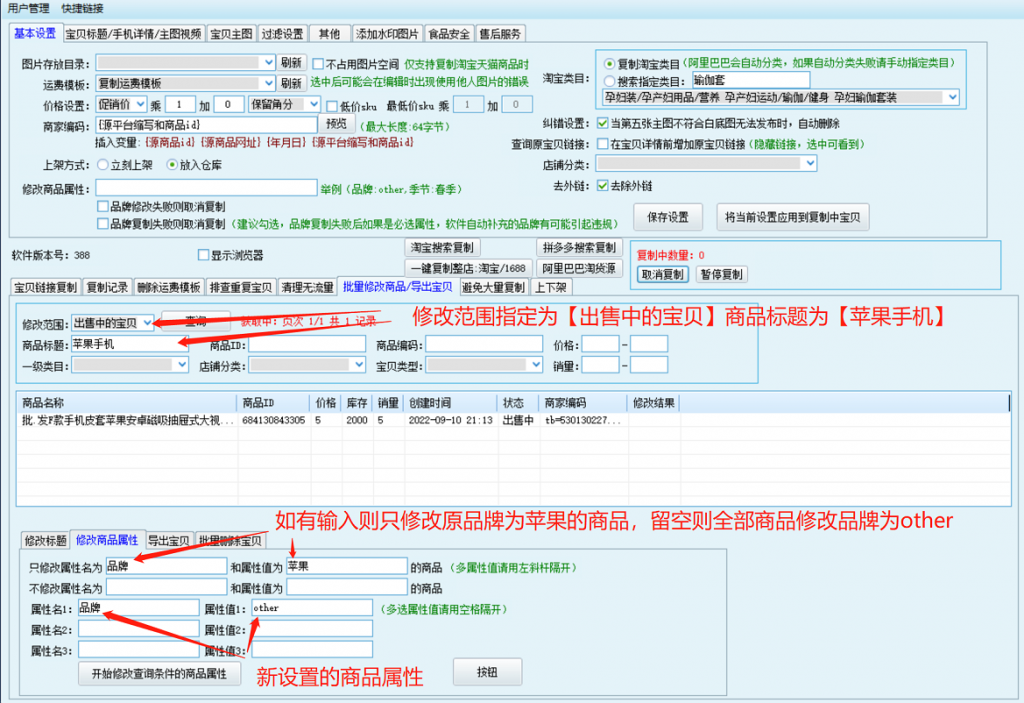The width and height of the screenshot is (1024, 703).
Task: Expand the 店铺分类 dropdown in settings
Action: 810,163
